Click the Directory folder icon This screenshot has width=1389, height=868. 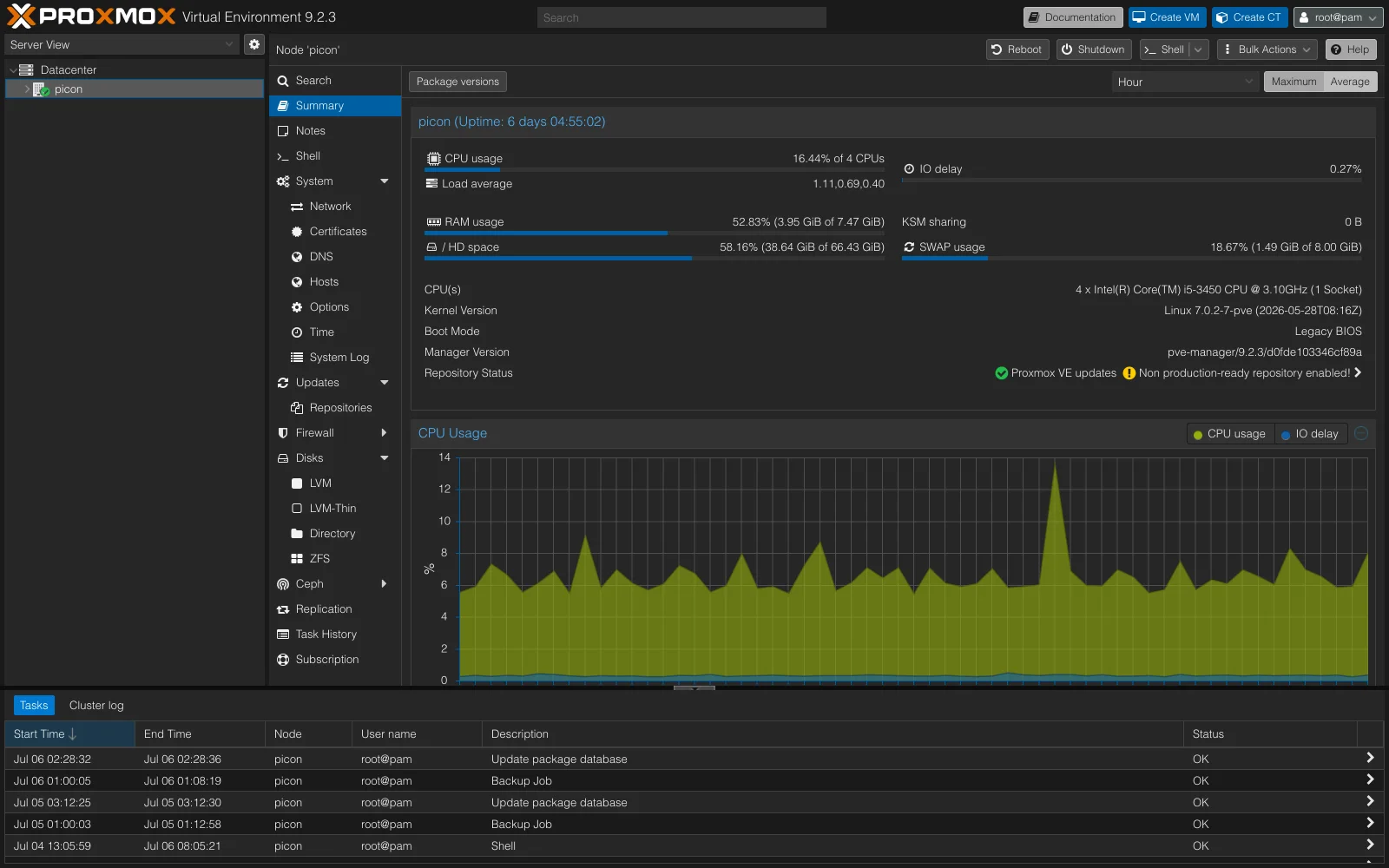(297, 534)
